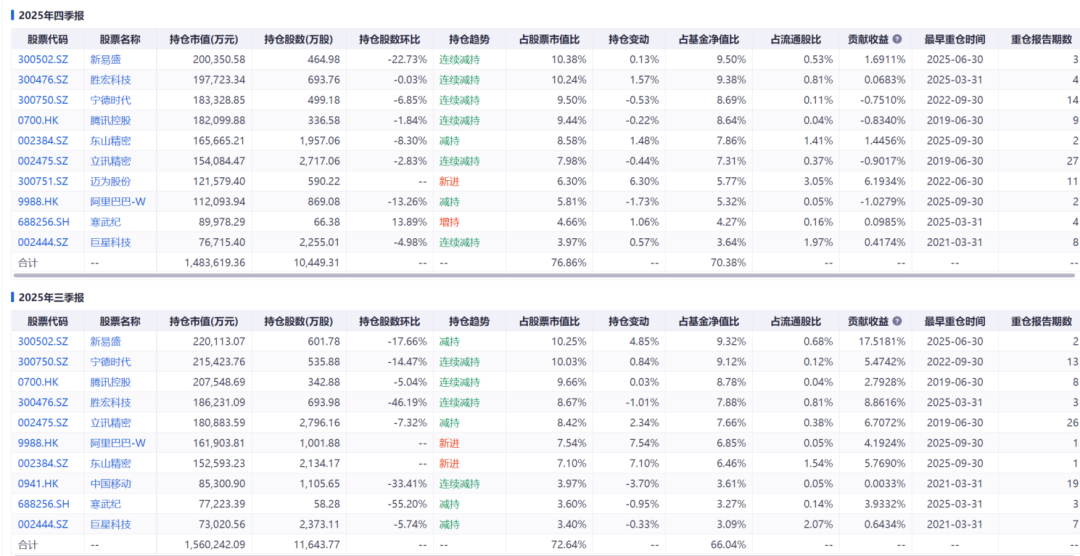Image resolution: width=1080 pixels, height=556 pixels.
Task: Click 持仓趋势 column header in 三季报 table
Action: (x=469, y=321)
